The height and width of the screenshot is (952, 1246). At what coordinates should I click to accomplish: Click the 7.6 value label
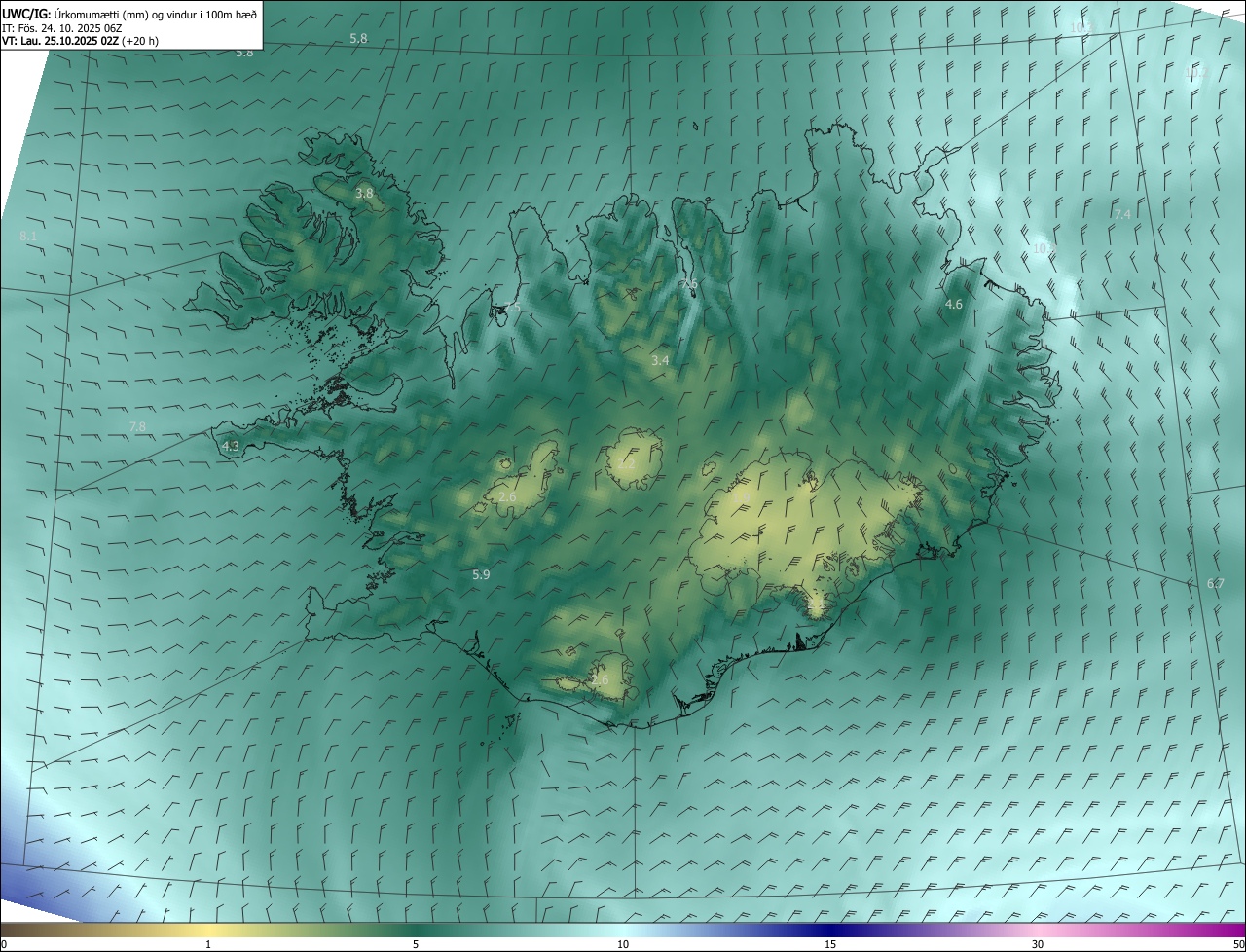pos(688,283)
